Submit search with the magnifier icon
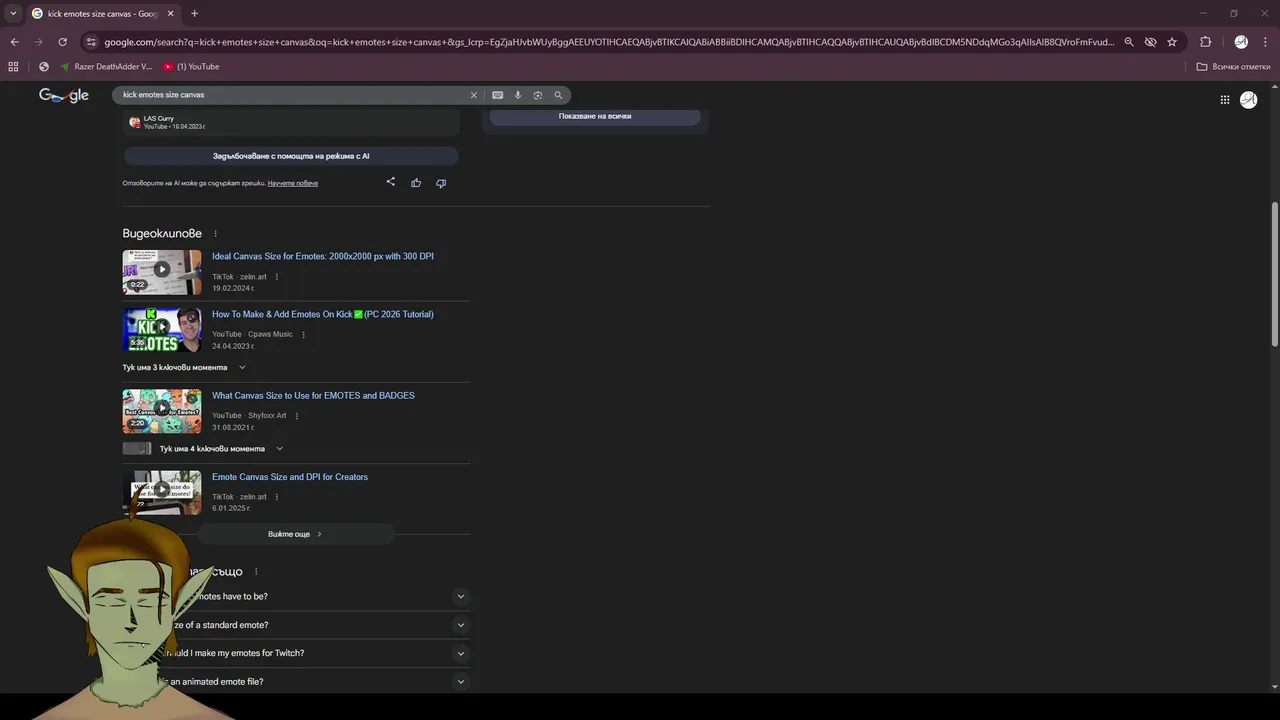The height and width of the screenshot is (720, 1280). 558,95
